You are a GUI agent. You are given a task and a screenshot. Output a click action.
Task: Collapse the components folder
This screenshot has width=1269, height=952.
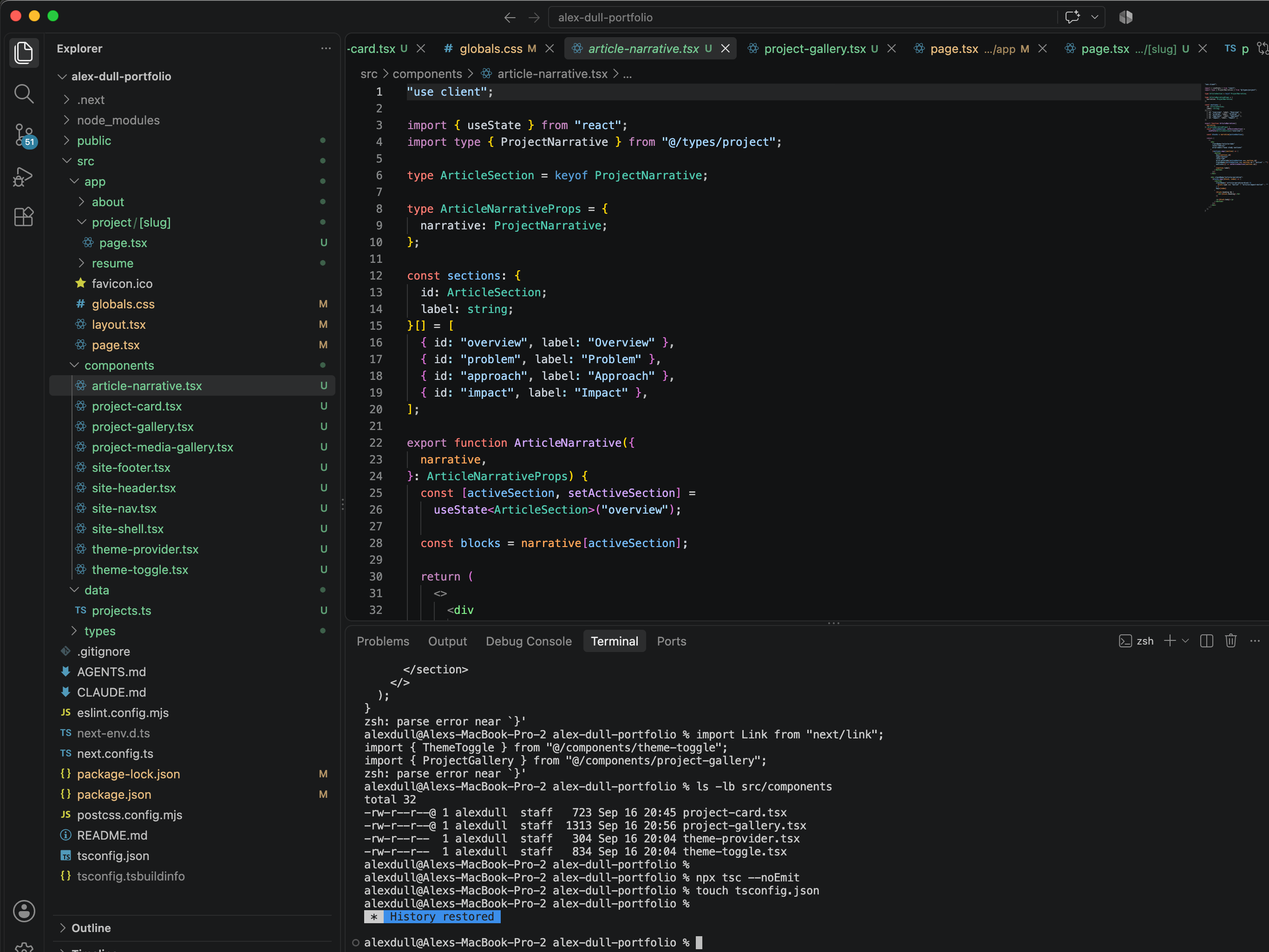pos(75,365)
